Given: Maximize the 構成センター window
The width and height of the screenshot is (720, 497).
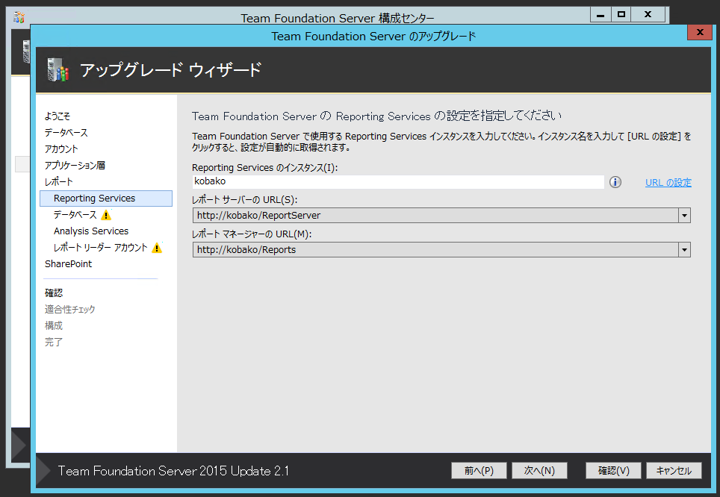Looking at the screenshot, I should point(621,15).
